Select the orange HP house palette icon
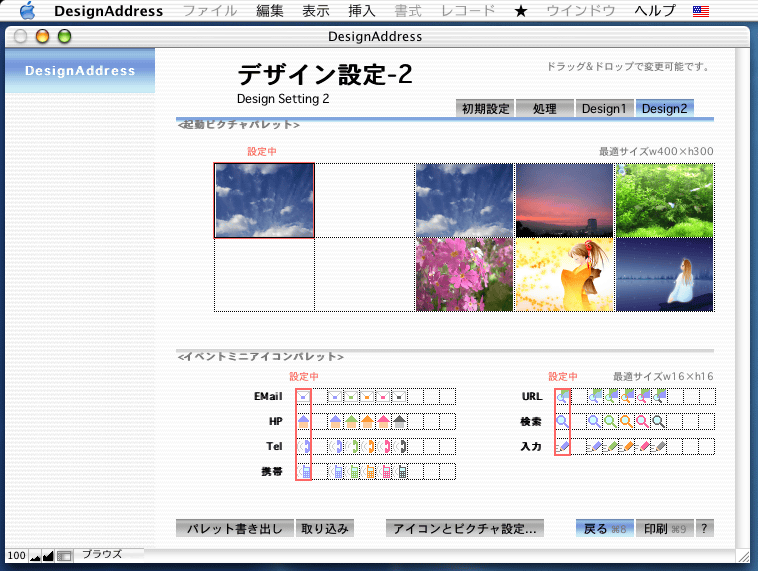This screenshot has width=758, height=571. (367, 422)
